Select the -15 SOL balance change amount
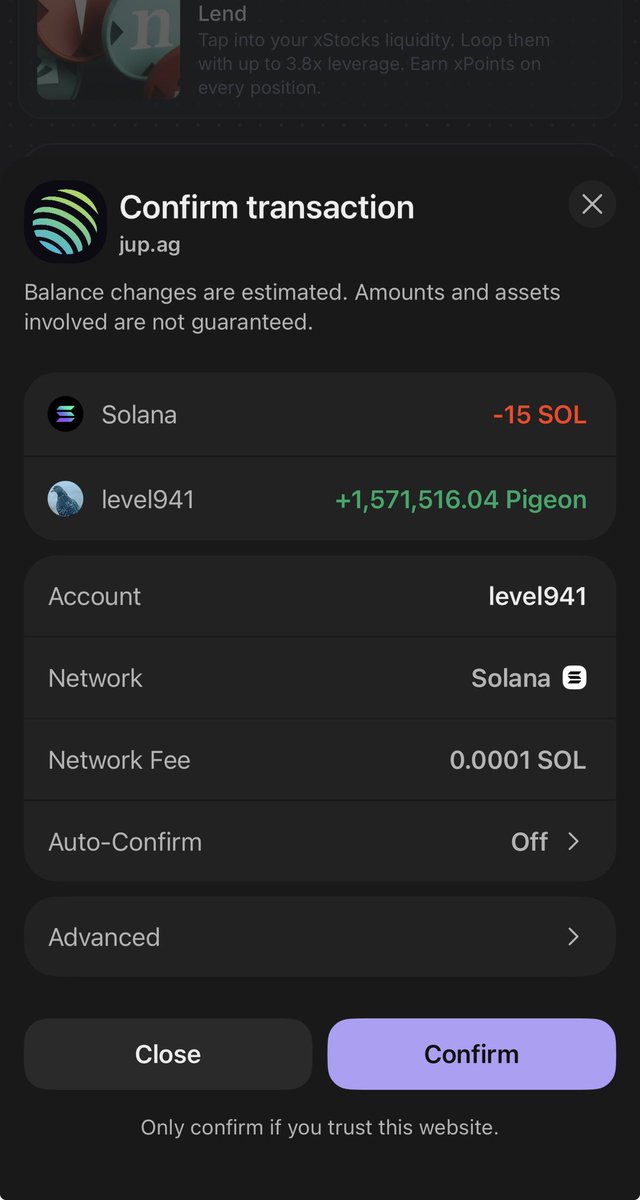The width and height of the screenshot is (640, 1200). (539, 414)
